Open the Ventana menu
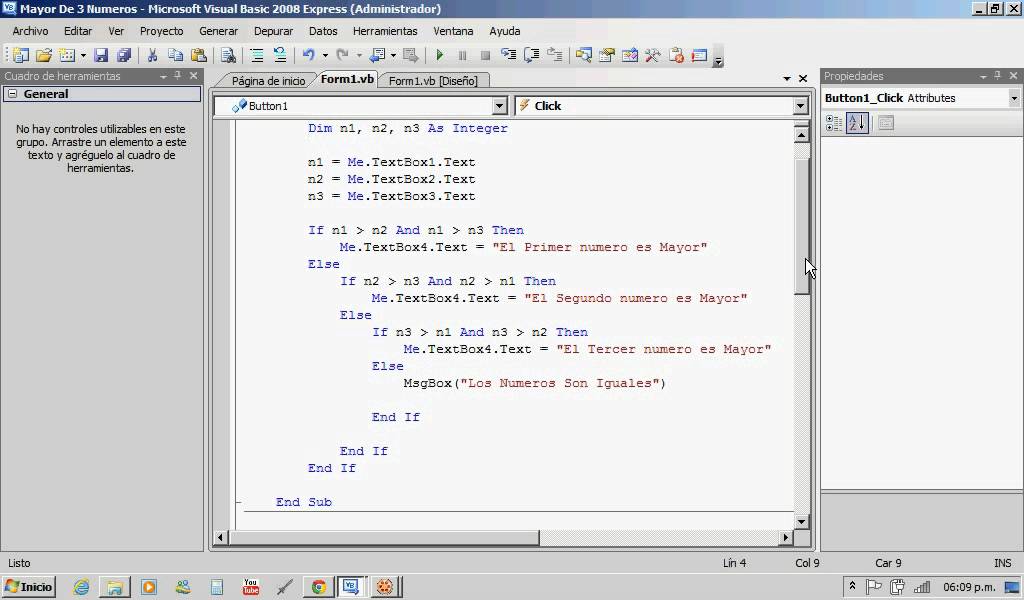Viewport: 1024px width, 600px height. 453,31
